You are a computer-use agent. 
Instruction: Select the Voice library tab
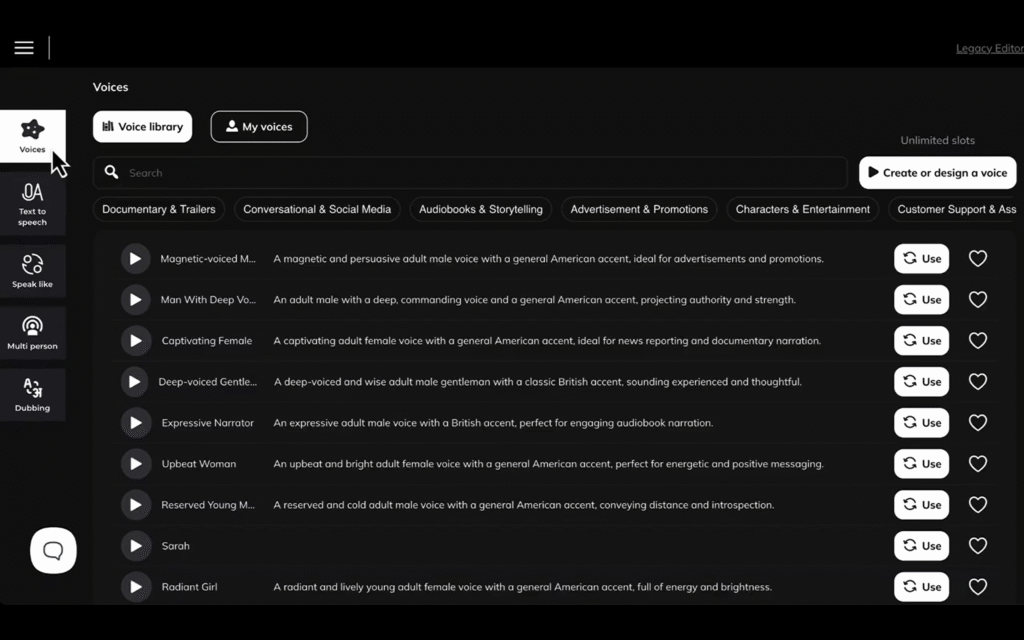142,126
